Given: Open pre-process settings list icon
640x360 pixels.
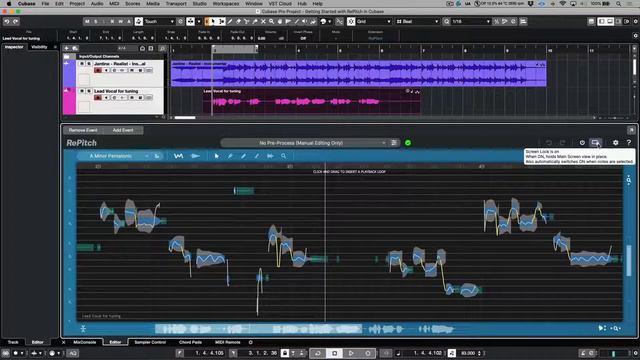Looking at the screenshot, I should tap(394, 143).
